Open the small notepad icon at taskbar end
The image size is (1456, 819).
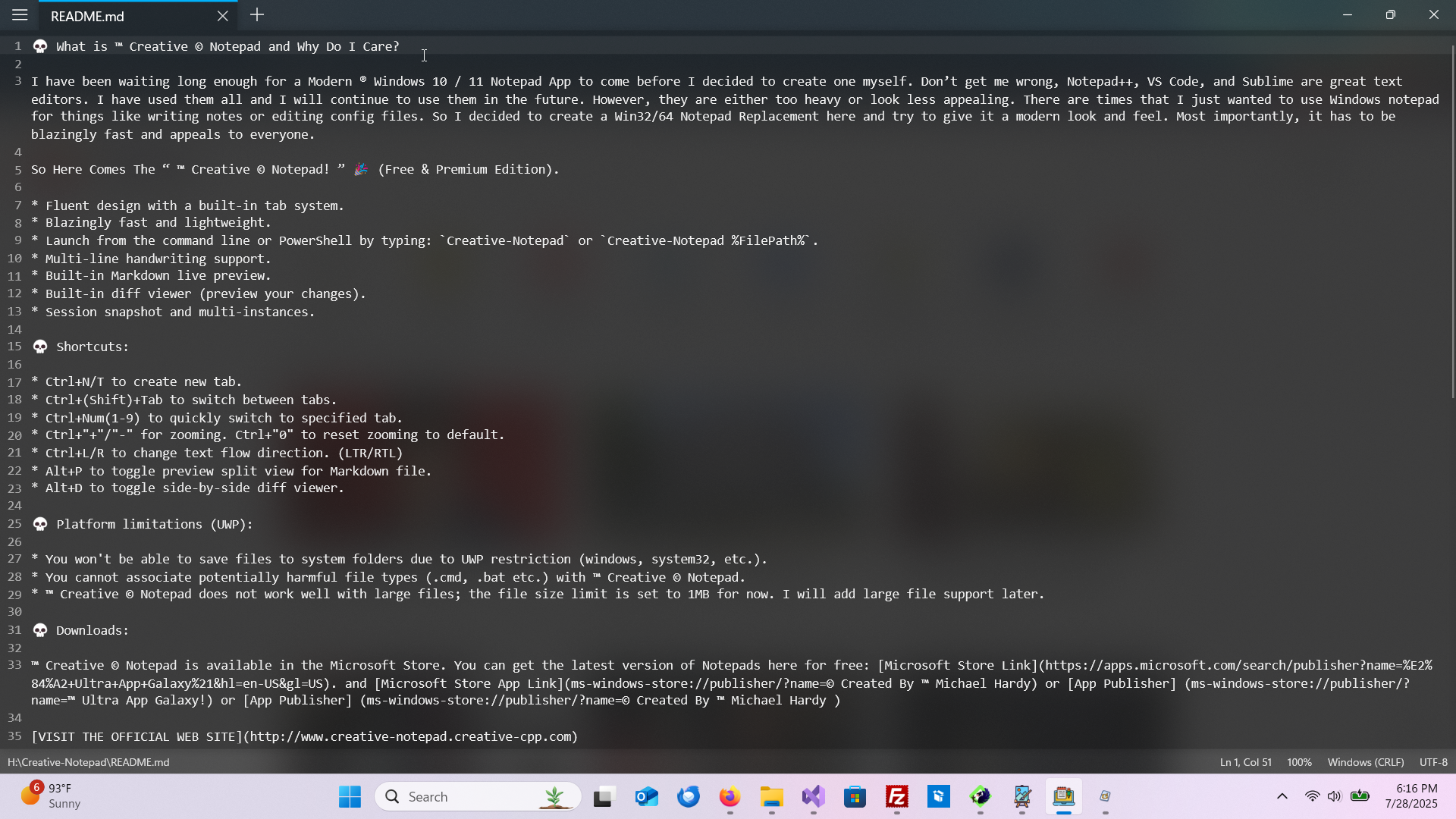pos(1106,797)
